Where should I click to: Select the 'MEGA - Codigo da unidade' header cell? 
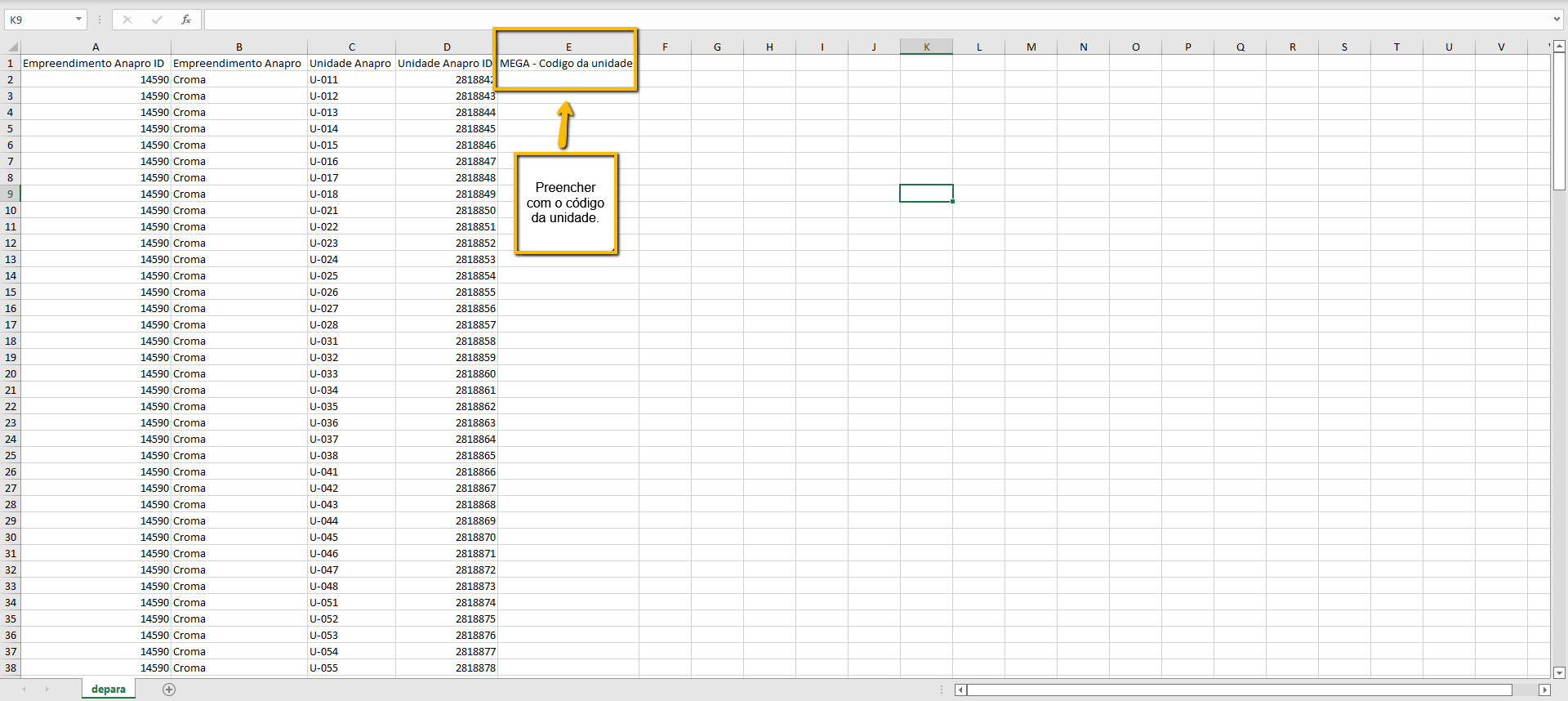[x=566, y=63]
